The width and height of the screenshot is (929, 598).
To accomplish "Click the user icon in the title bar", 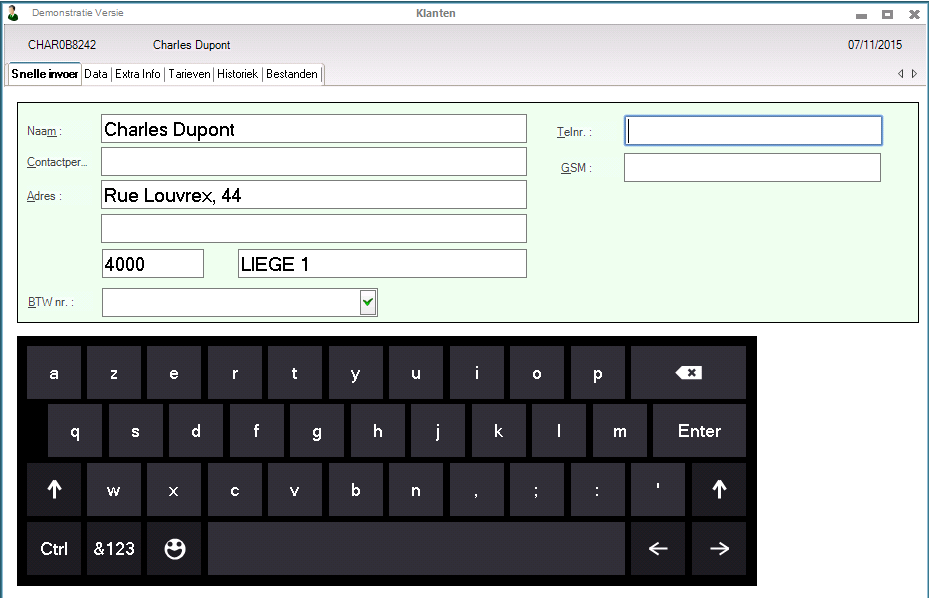I will pos(13,14).
